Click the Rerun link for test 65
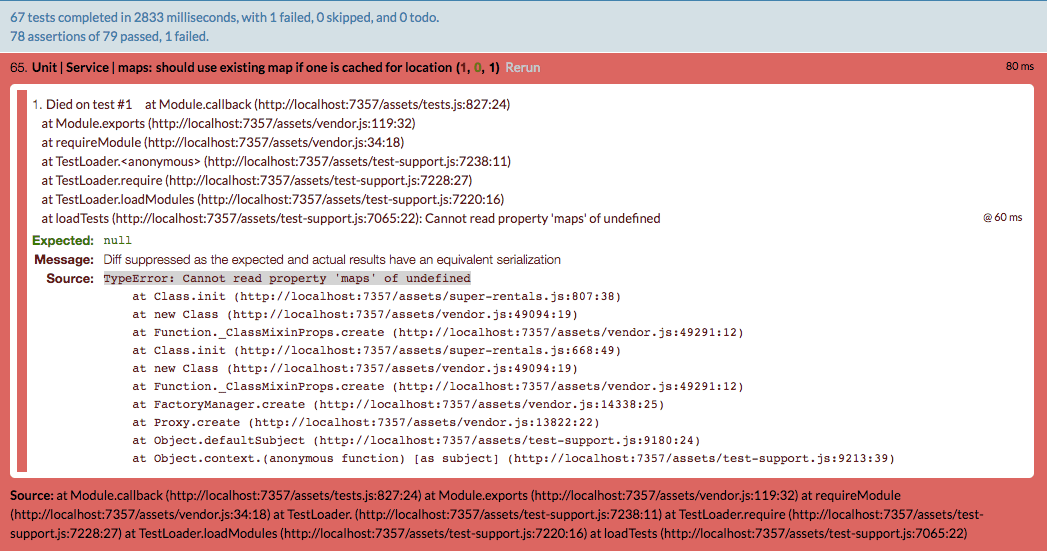The image size is (1047, 551). 522,67
